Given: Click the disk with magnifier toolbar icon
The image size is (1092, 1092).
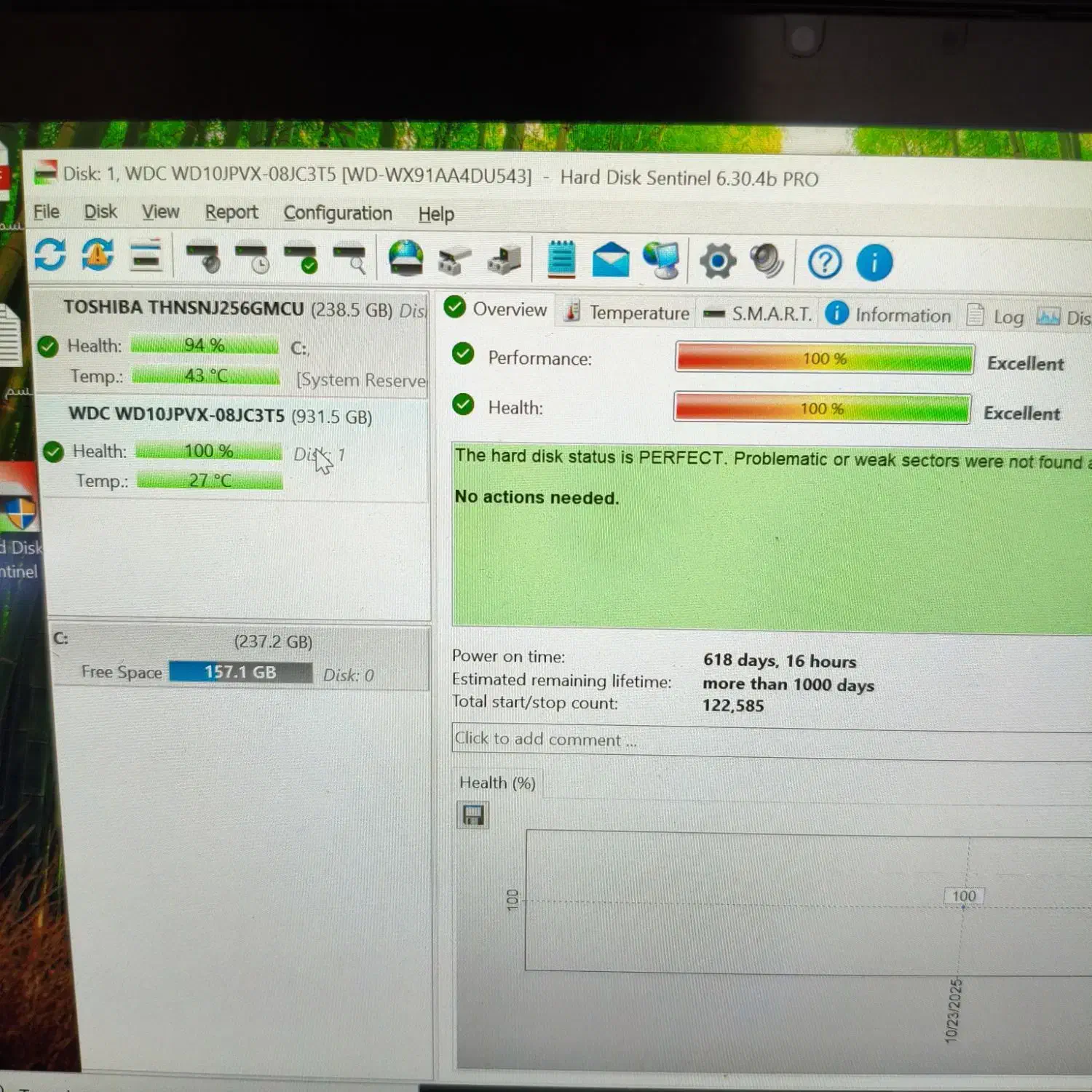Looking at the screenshot, I should coord(349,258).
